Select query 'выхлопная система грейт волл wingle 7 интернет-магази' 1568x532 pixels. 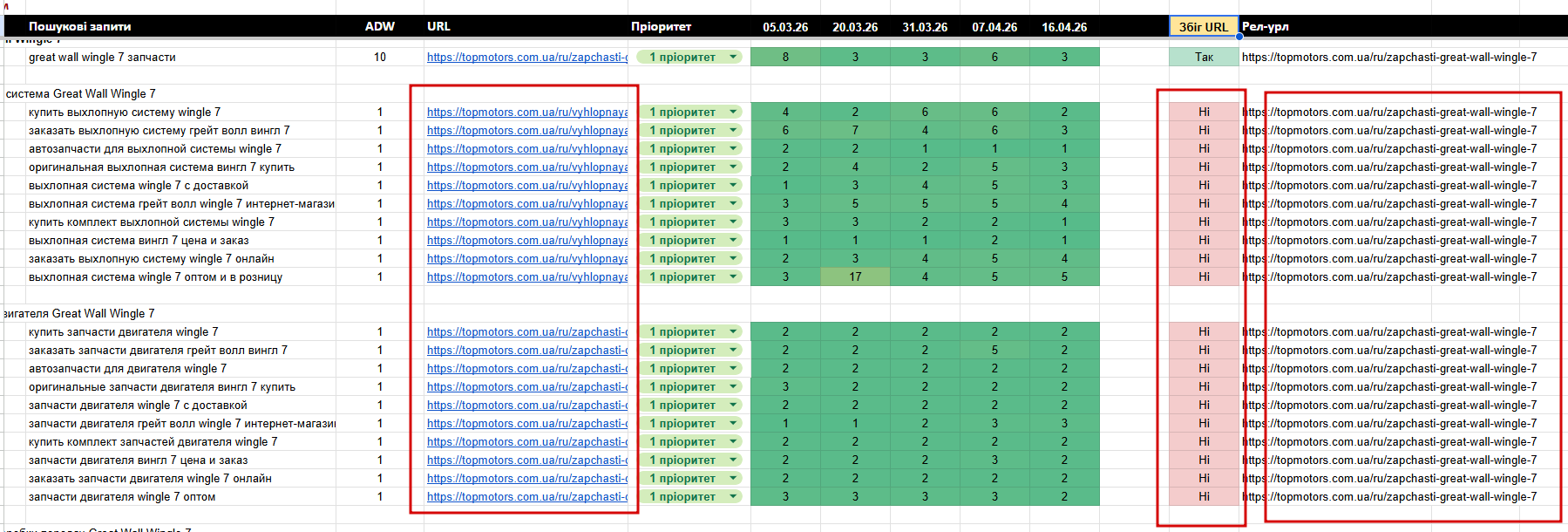(181, 203)
